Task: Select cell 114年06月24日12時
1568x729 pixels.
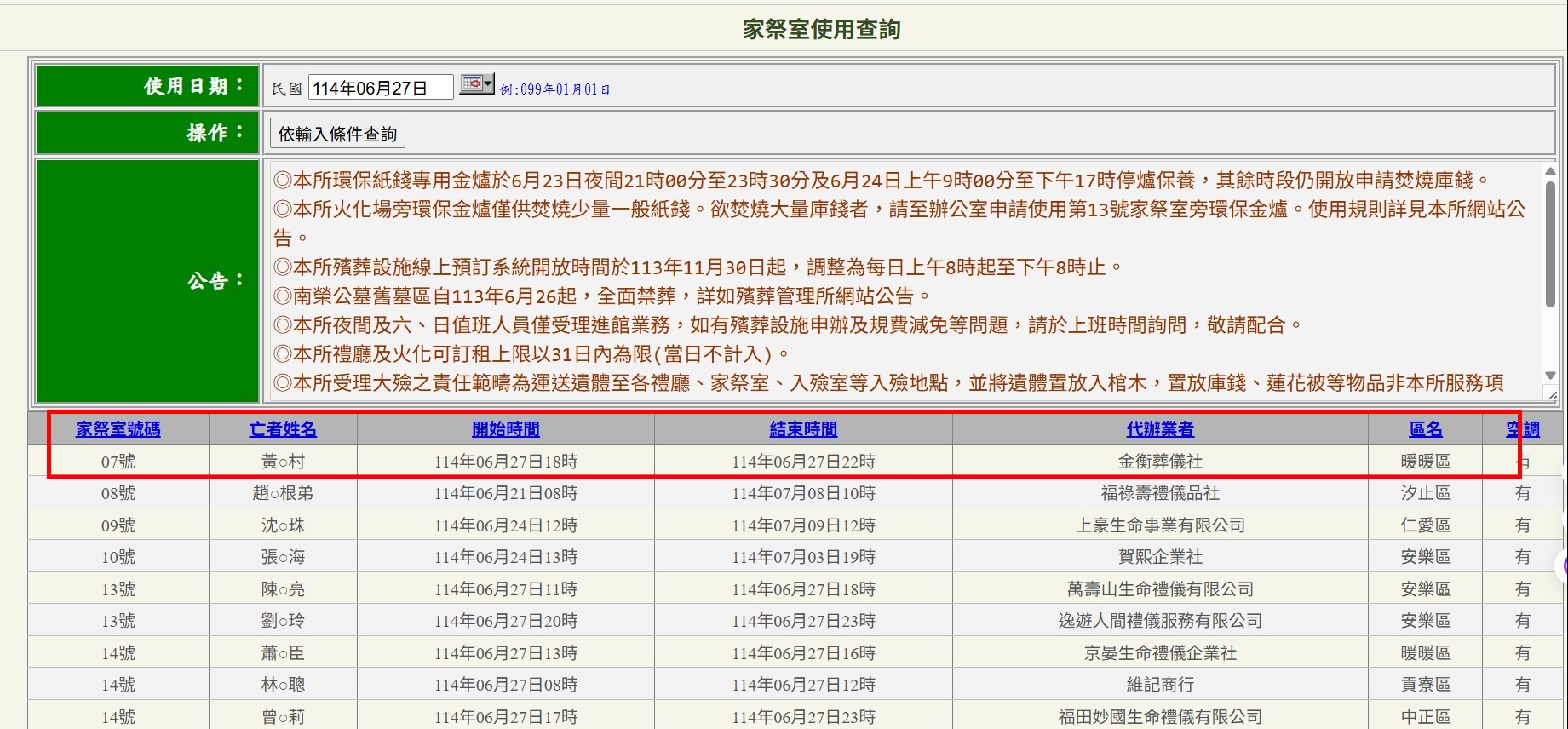Action: tap(506, 525)
